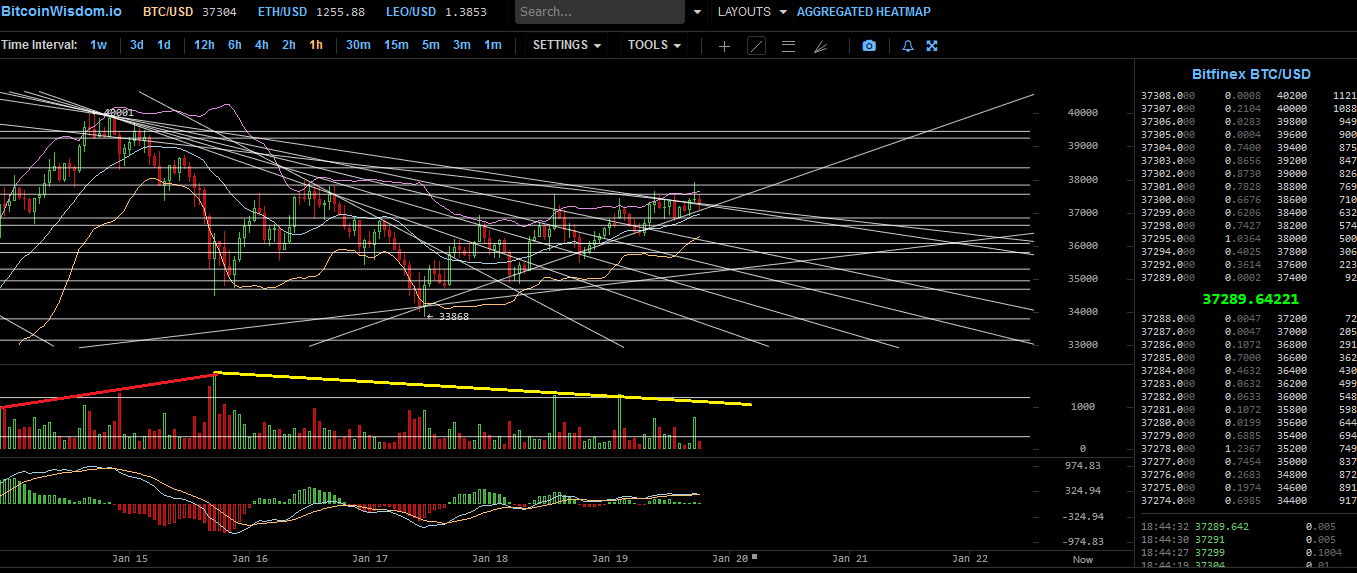Viewport: 1357px width, 573px height.
Task: Click the yellow volume trend line
Action: (x=484, y=388)
